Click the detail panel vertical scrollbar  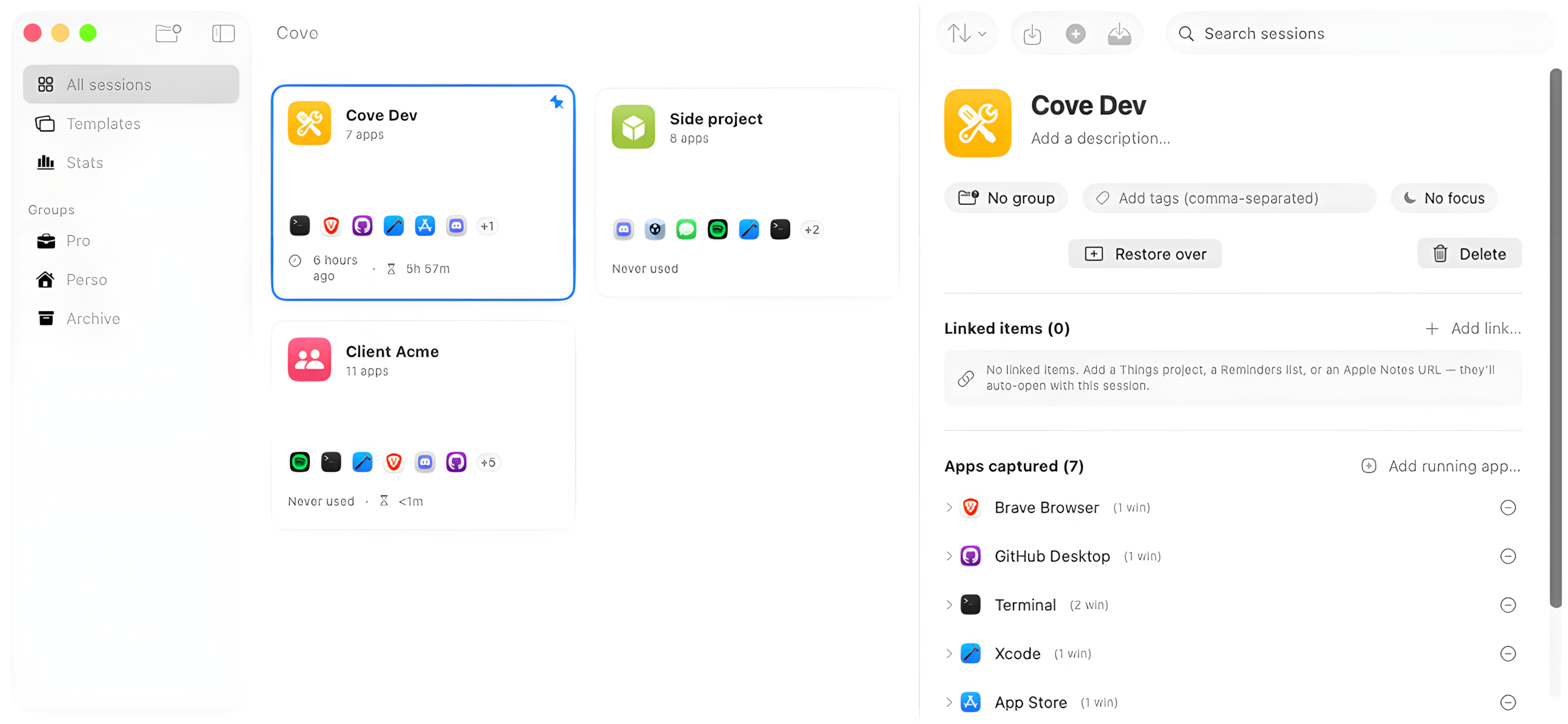1555,338
